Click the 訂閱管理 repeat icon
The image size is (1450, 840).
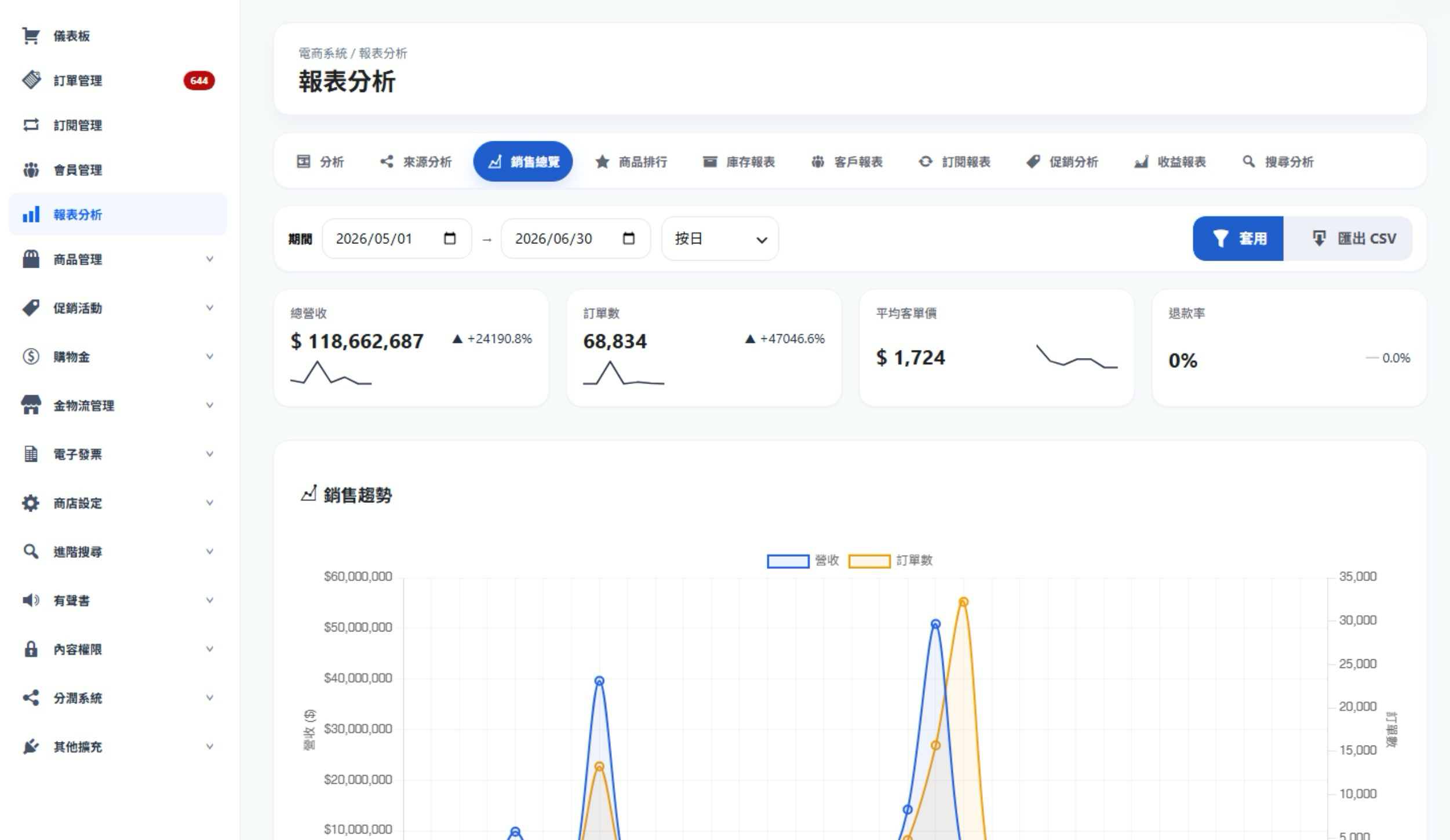click(x=31, y=125)
